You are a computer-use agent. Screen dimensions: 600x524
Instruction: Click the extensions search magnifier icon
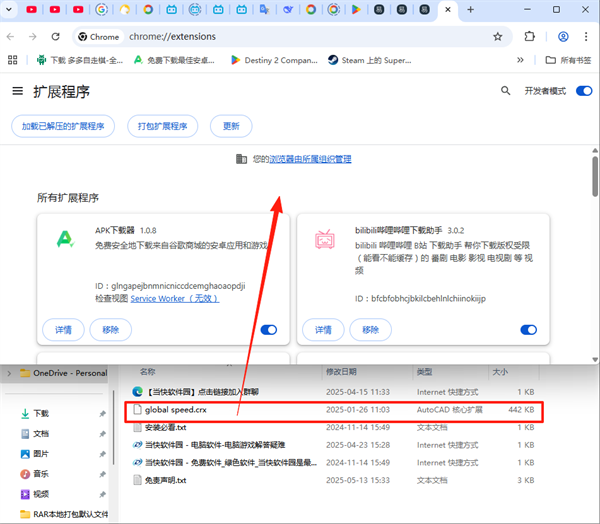coord(505,91)
